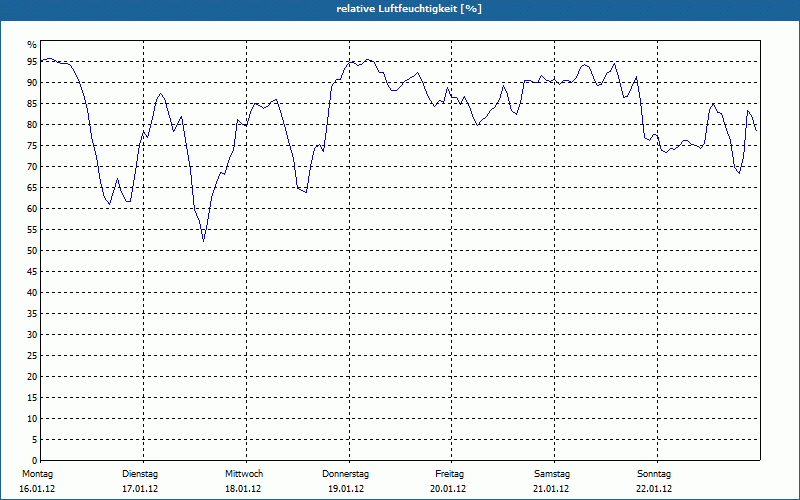Select the 'Samstag' day label

pyautogui.click(x=552, y=474)
